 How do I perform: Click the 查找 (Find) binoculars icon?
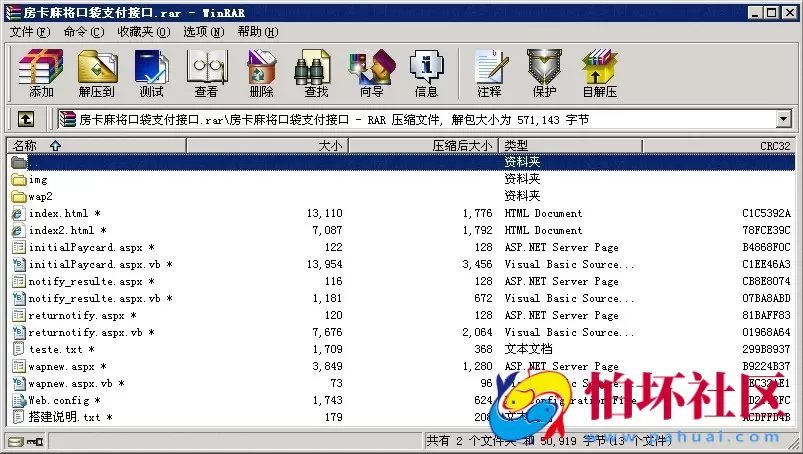point(312,67)
